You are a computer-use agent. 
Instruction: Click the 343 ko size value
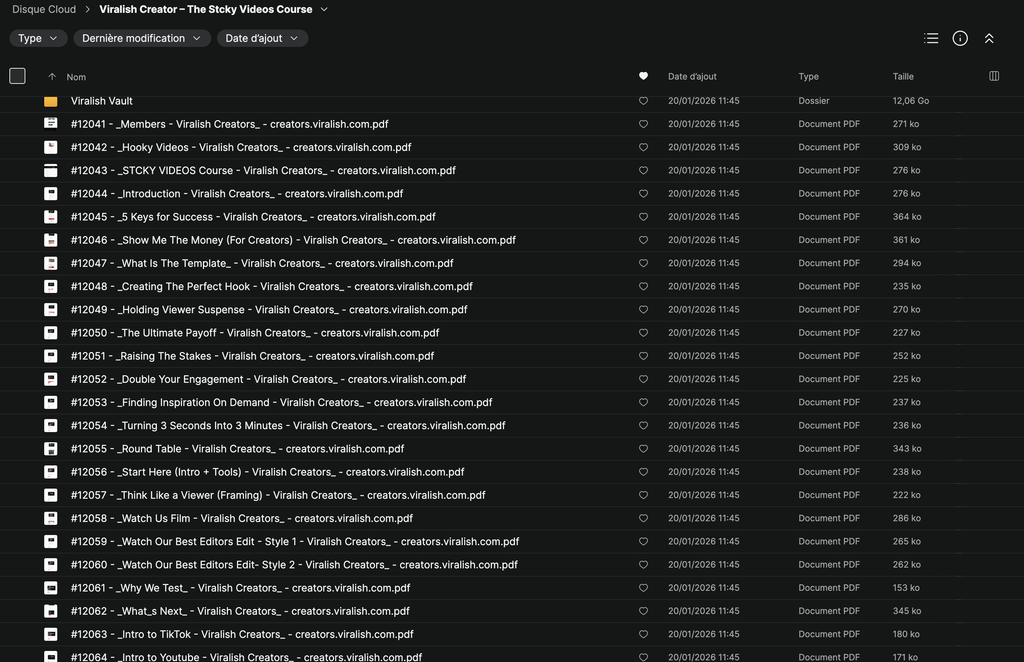pos(906,449)
